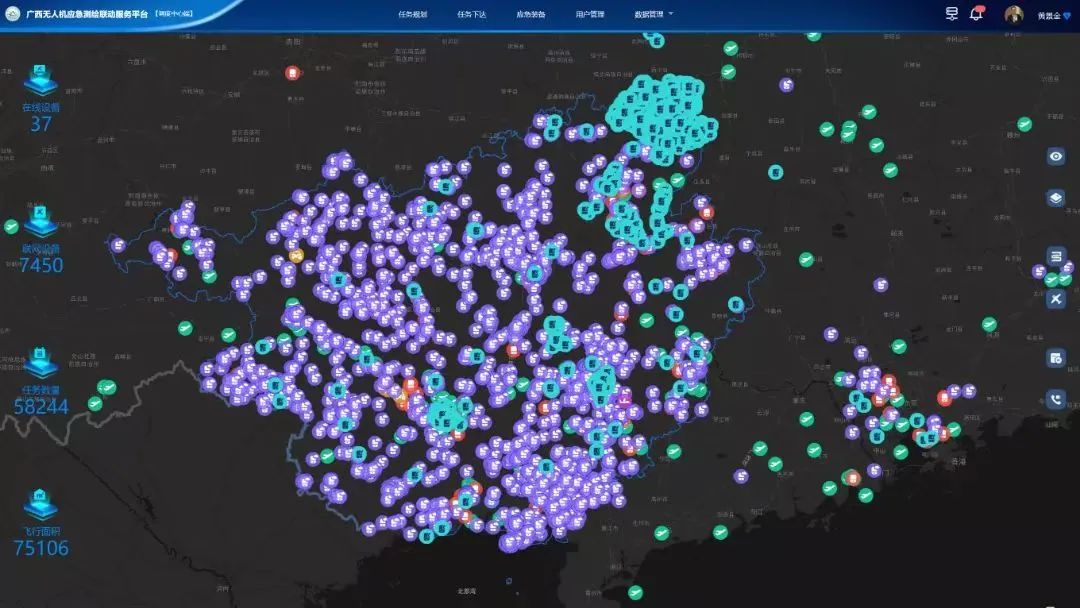Select the drone aircraft icon on right toolbar
Viewport: 1080px width, 608px height.
pos(1056,299)
